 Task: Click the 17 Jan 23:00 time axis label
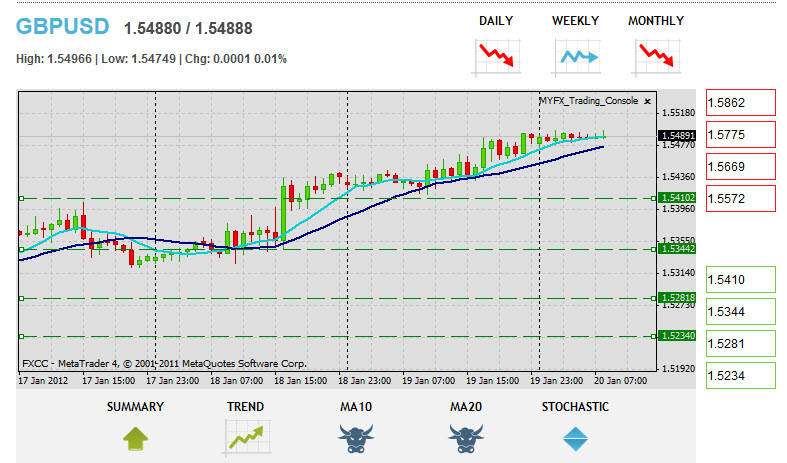(x=173, y=381)
